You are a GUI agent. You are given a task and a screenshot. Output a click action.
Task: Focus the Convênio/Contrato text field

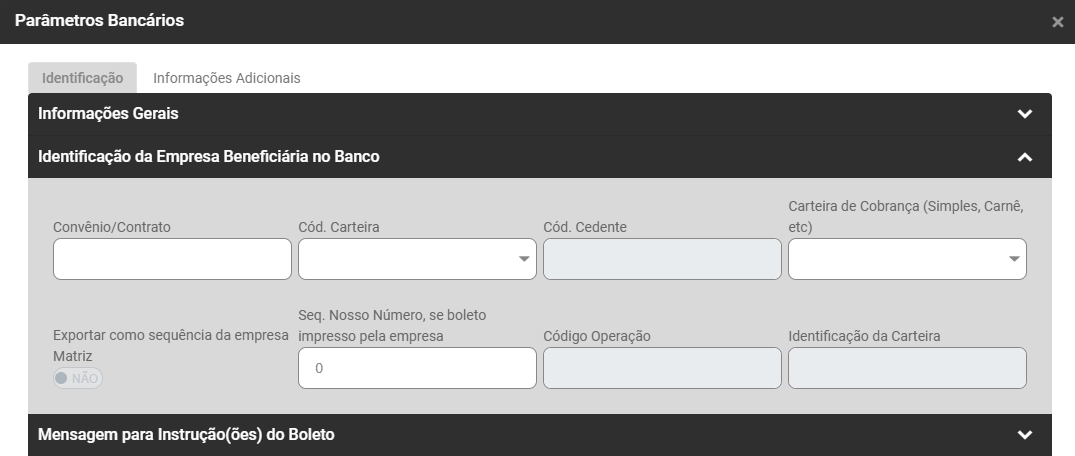[x=172, y=259]
